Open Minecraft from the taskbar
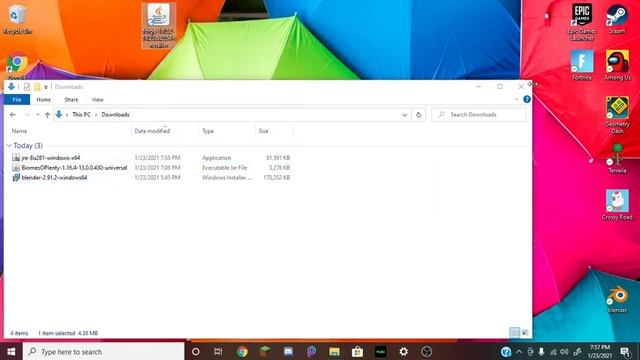 click(265, 351)
